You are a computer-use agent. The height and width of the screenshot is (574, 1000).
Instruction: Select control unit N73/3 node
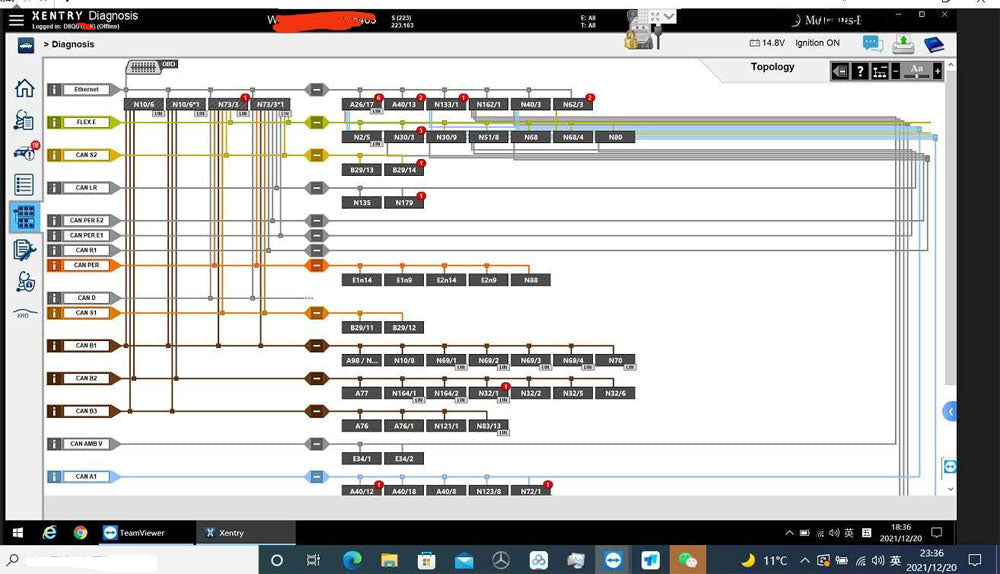click(228, 104)
